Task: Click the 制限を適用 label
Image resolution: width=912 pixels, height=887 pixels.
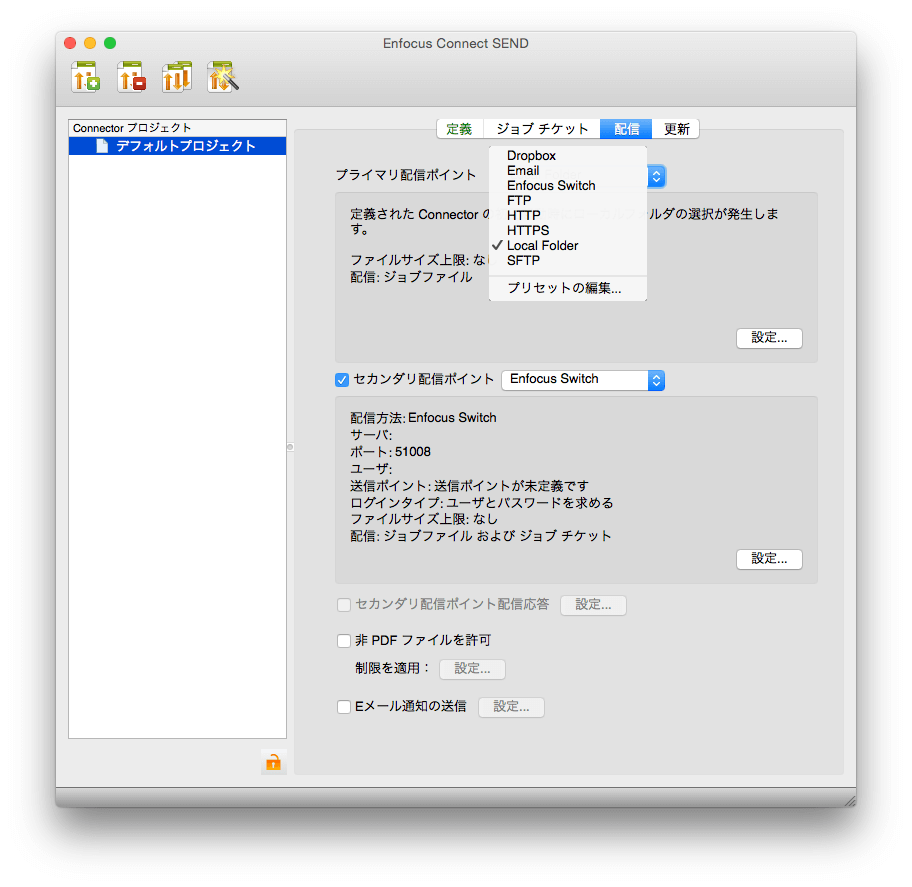Action: pos(391,668)
